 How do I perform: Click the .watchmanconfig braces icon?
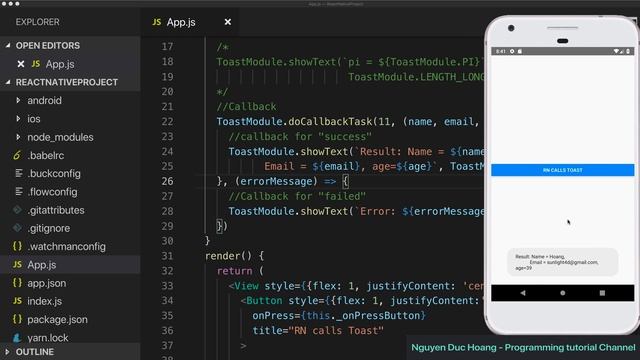(x=17, y=247)
